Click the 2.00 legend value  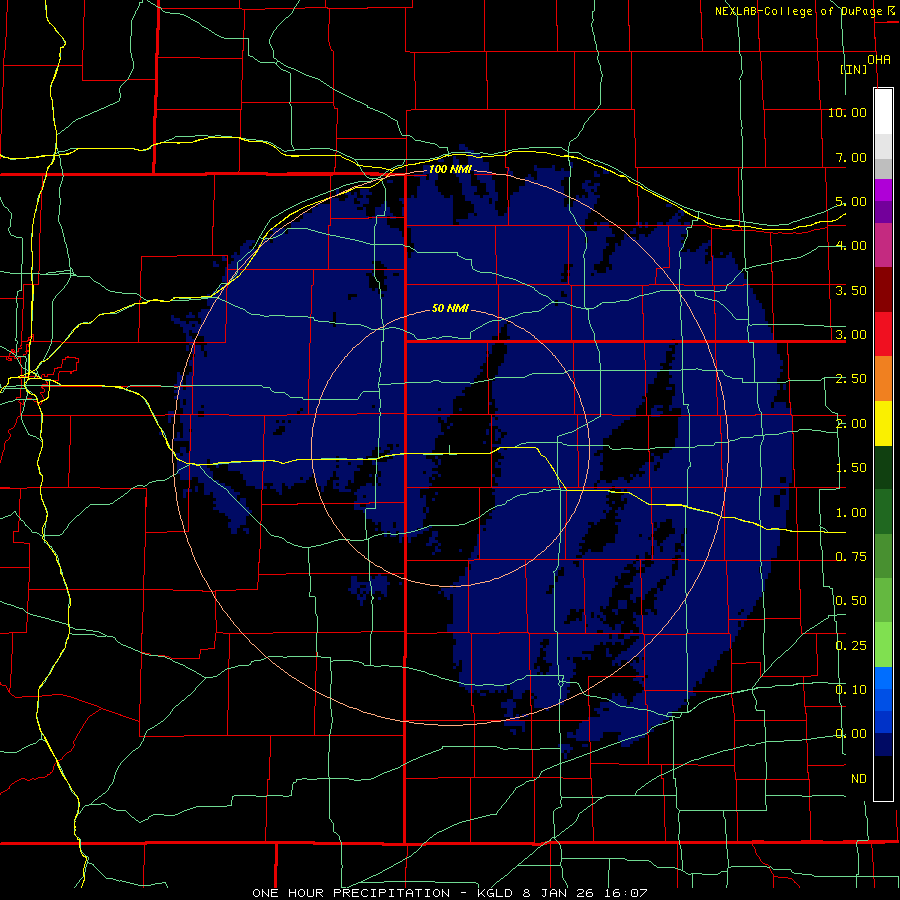(851, 424)
